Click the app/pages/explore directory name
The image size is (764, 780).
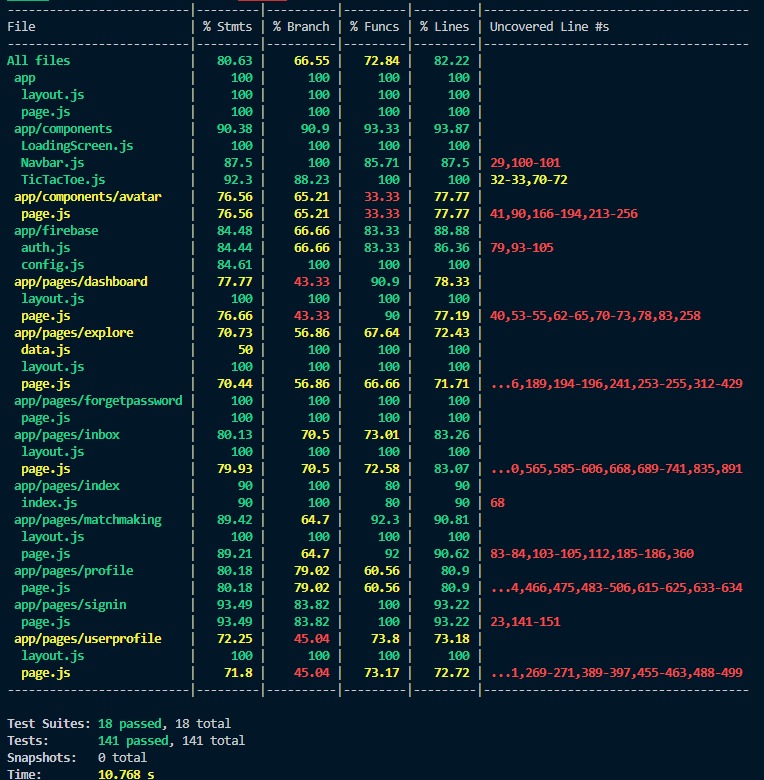(x=74, y=333)
